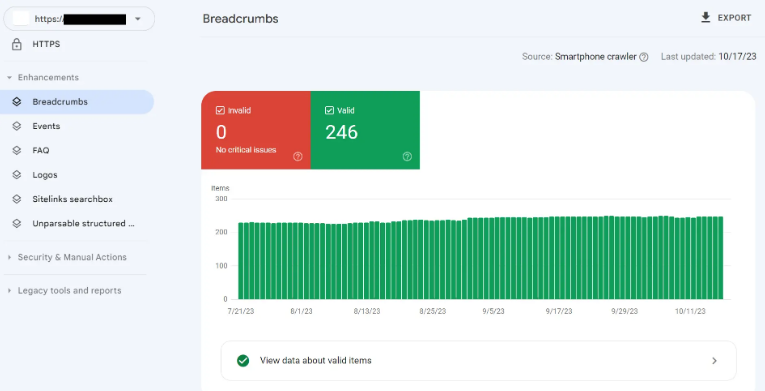
Task: Click the Logos layers icon
Action: point(17,175)
